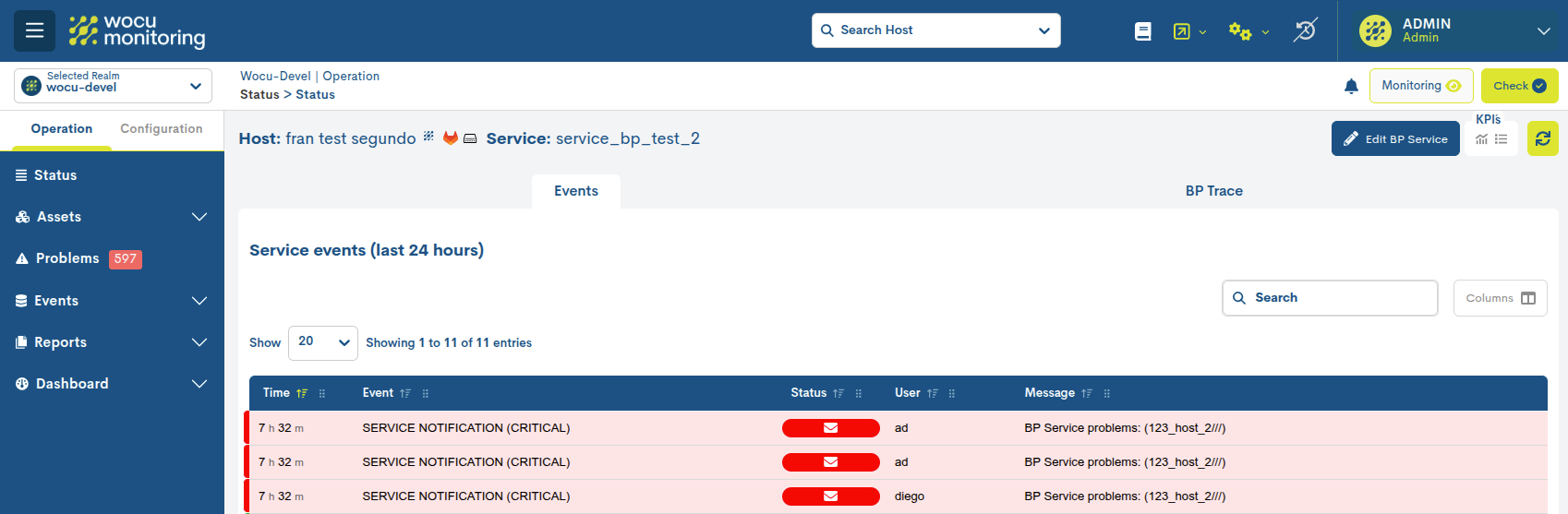Click the notifications bell icon

(1351, 86)
